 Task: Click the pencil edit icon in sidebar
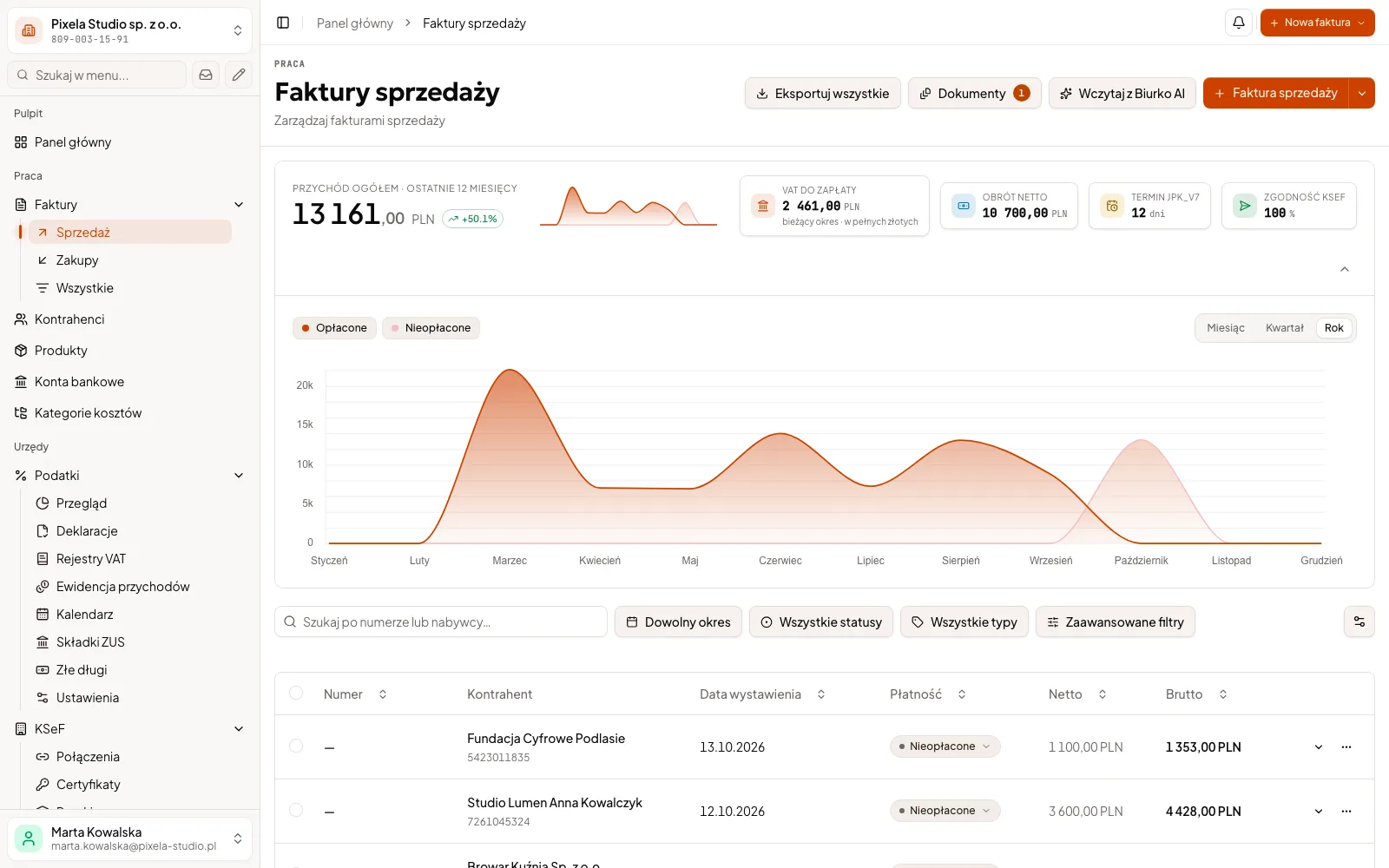coord(239,75)
